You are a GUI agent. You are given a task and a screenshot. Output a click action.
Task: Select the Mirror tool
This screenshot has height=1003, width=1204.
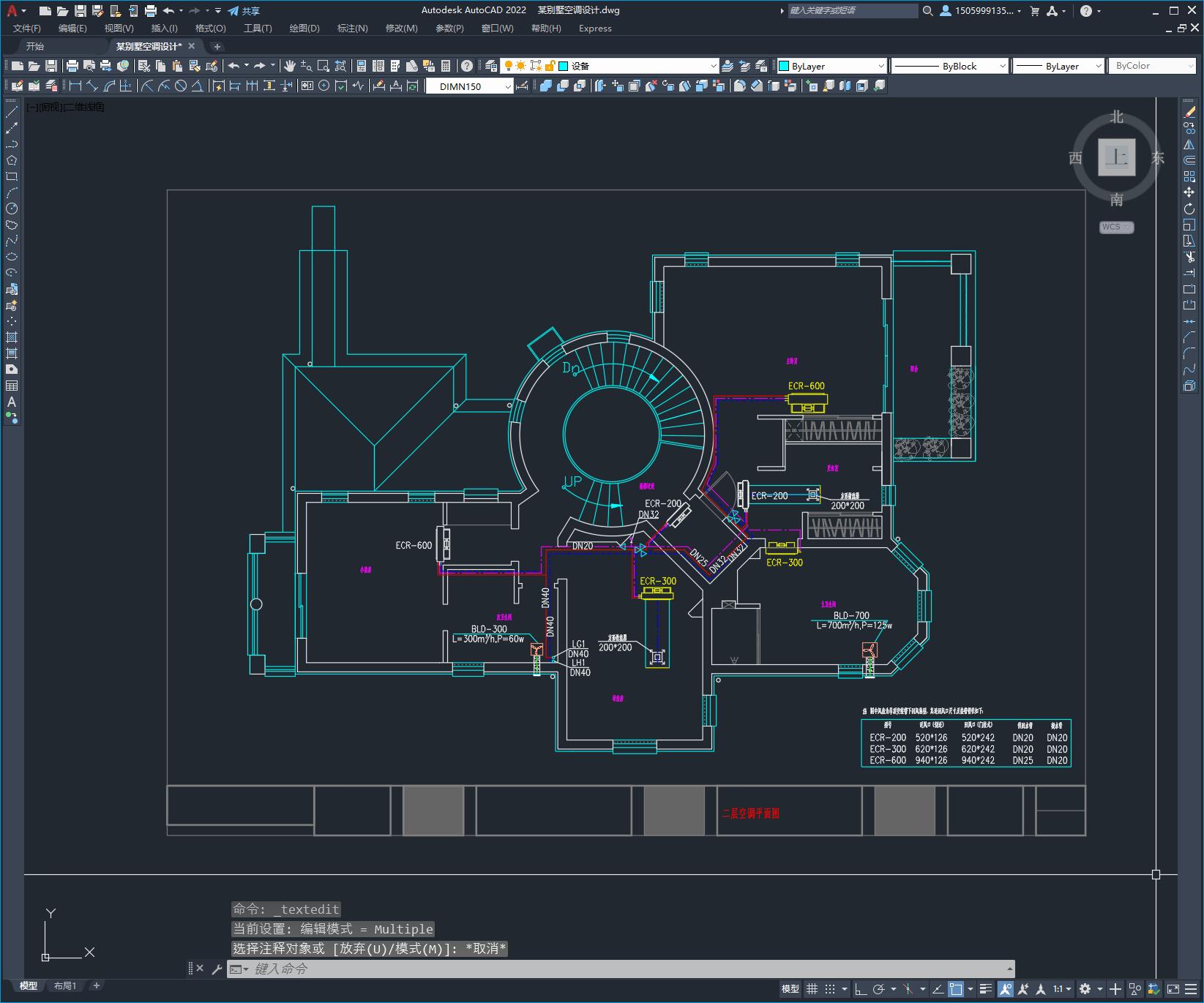[1189, 145]
